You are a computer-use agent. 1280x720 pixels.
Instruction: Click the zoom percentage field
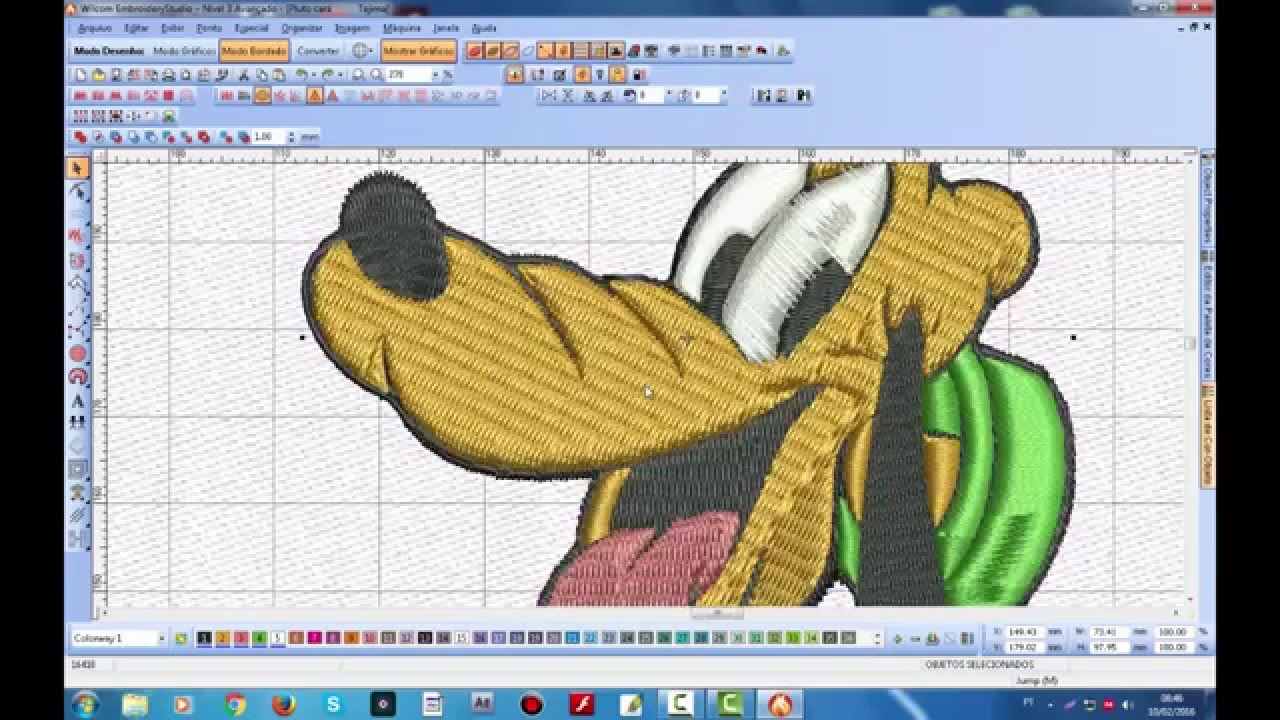point(408,75)
